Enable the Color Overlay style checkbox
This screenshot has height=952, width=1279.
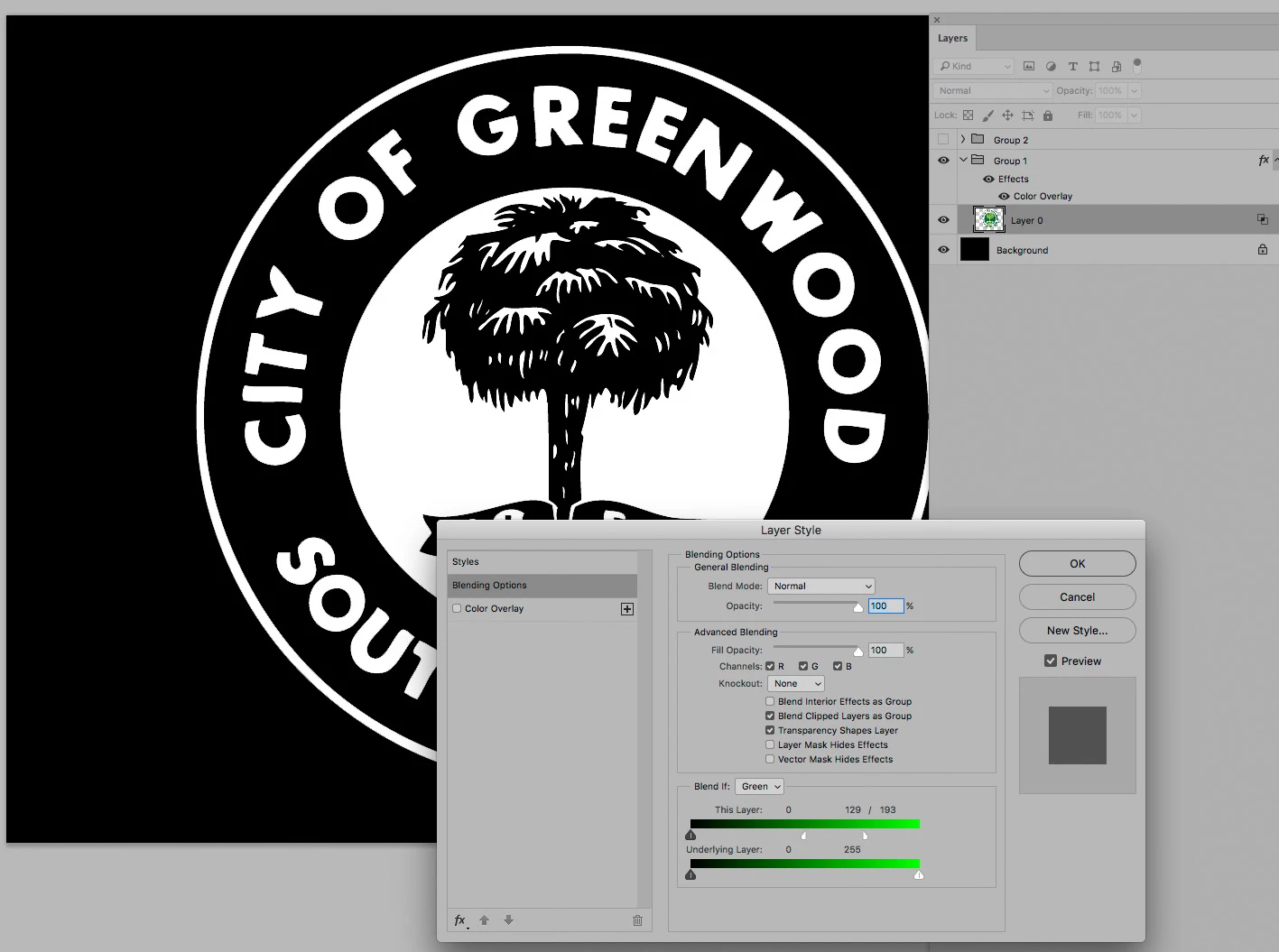coord(457,609)
